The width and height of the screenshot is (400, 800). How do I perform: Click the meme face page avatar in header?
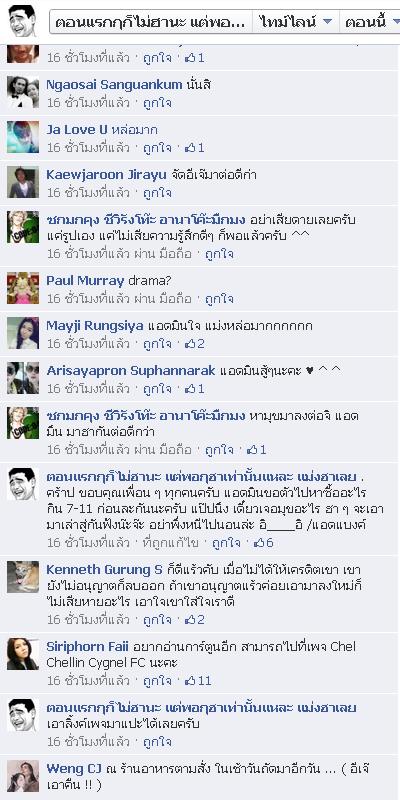click(x=23, y=20)
